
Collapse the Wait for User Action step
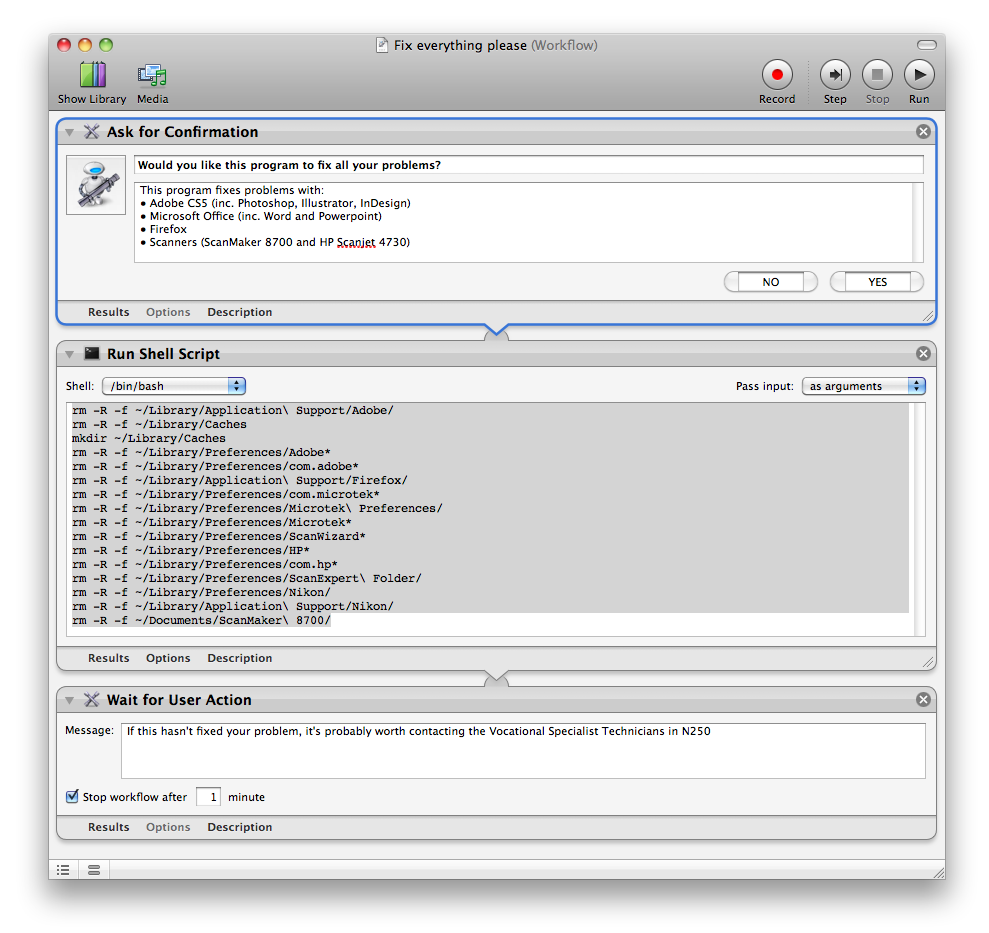pyautogui.click(x=69, y=700)
